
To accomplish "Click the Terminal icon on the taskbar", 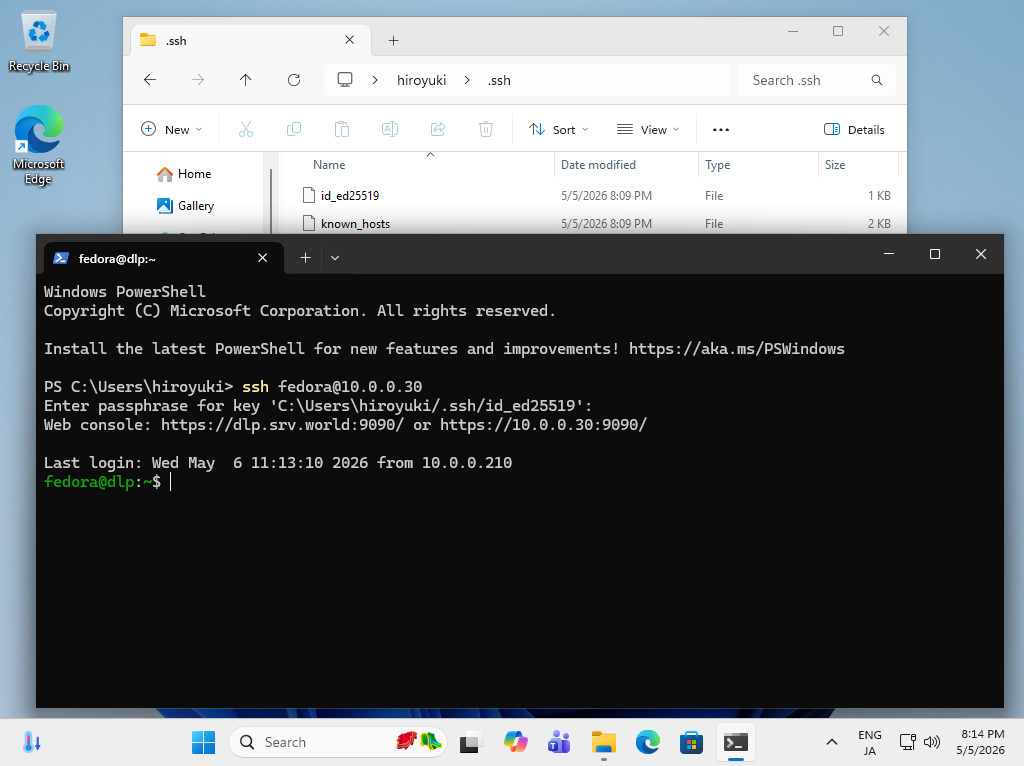I will point(735,742).
